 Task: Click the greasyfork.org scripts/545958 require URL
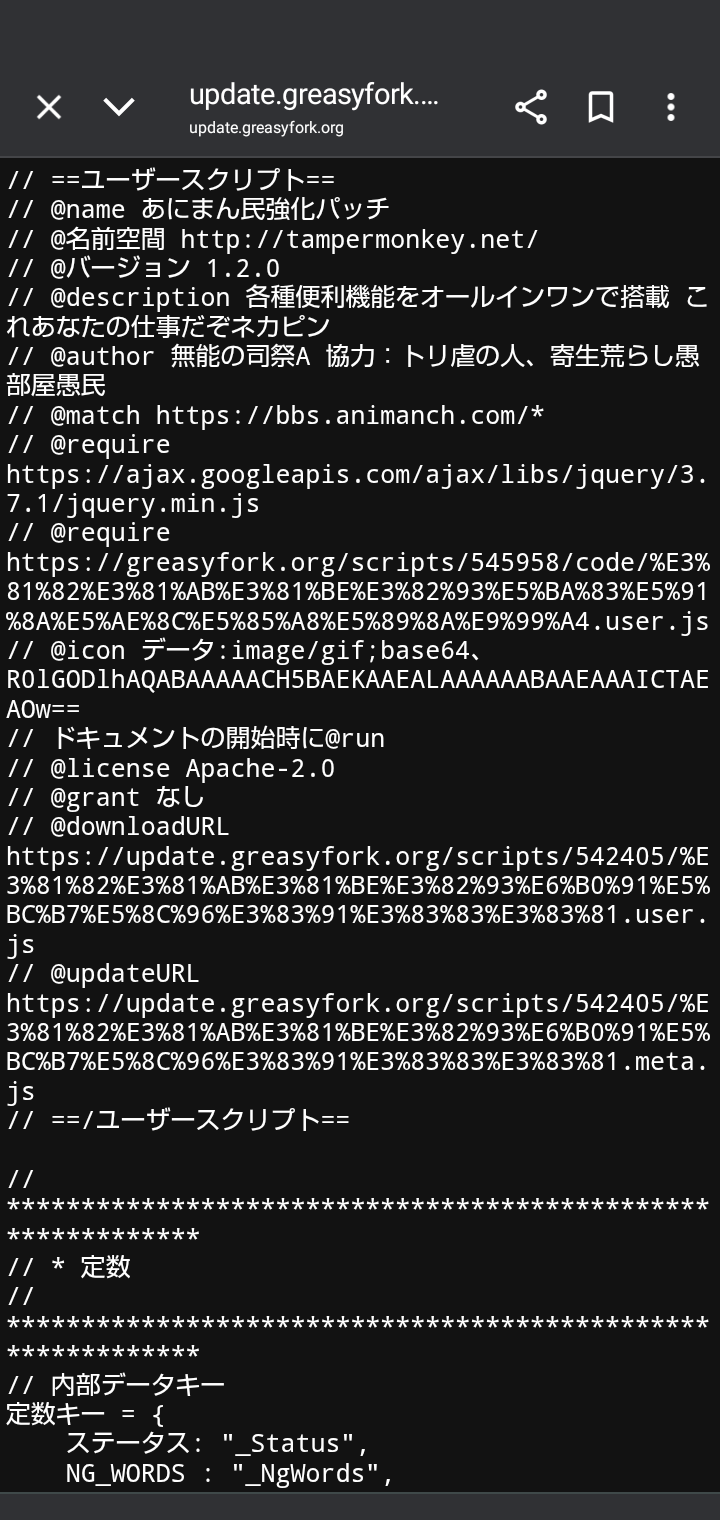pos(357,591)
